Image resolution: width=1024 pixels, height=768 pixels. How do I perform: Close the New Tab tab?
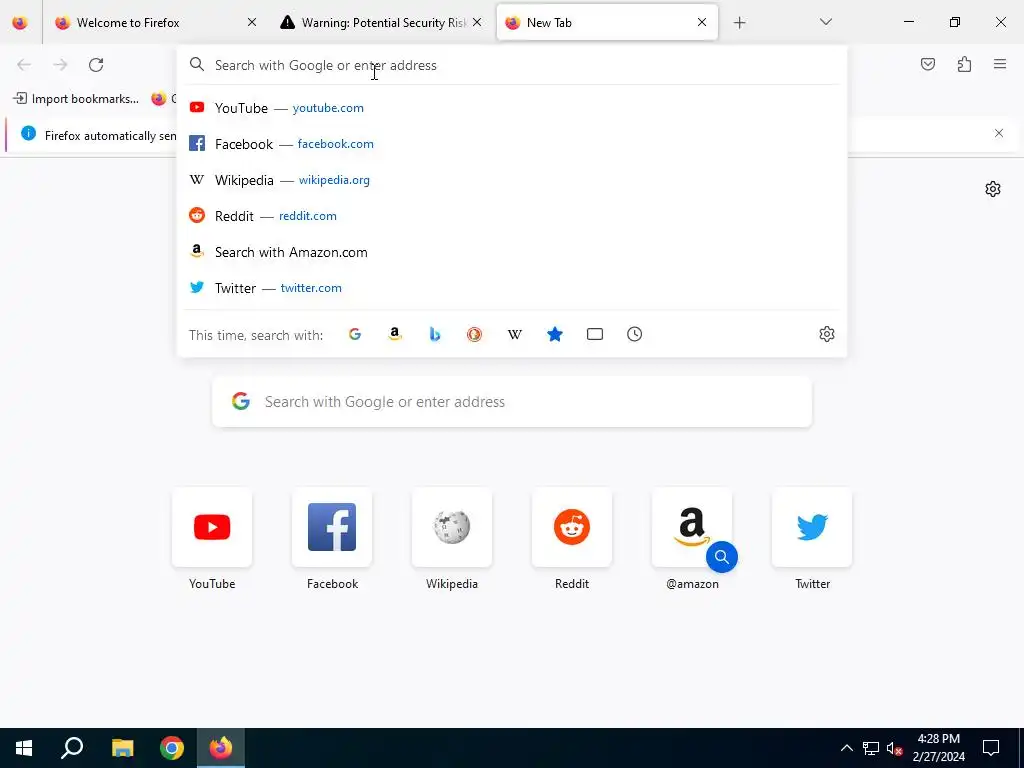pyautogui.click(x=702, y=22)
